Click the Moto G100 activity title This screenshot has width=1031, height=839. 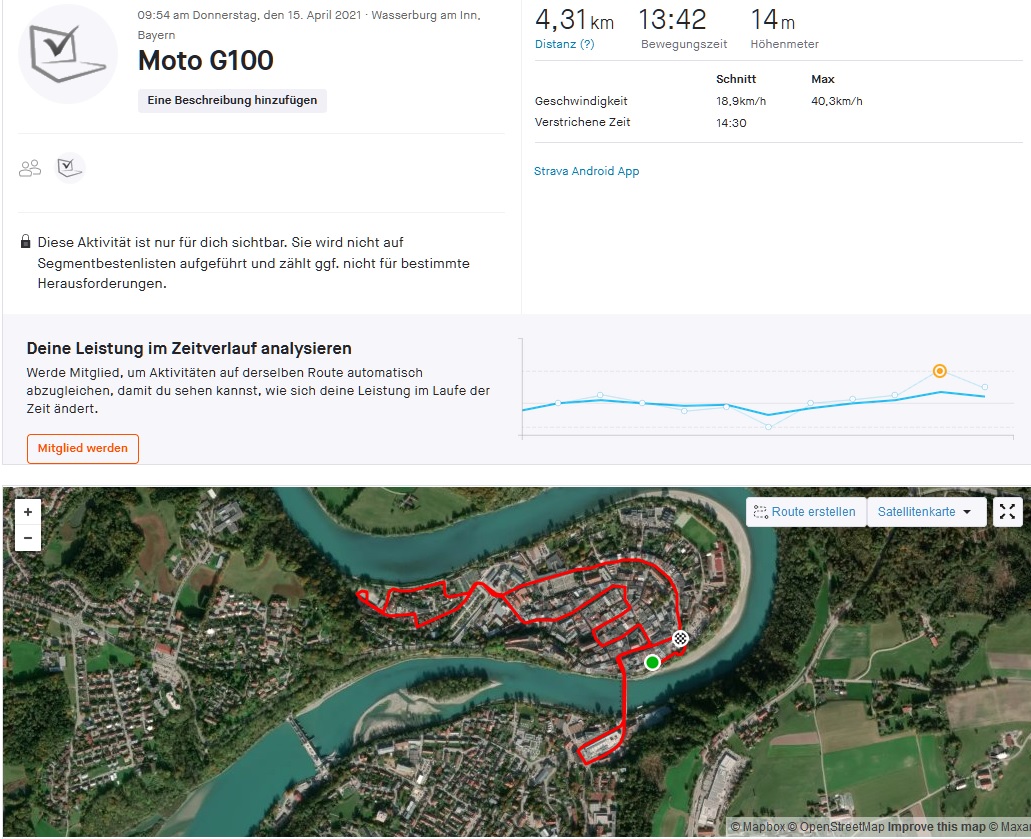pos(206,61)
